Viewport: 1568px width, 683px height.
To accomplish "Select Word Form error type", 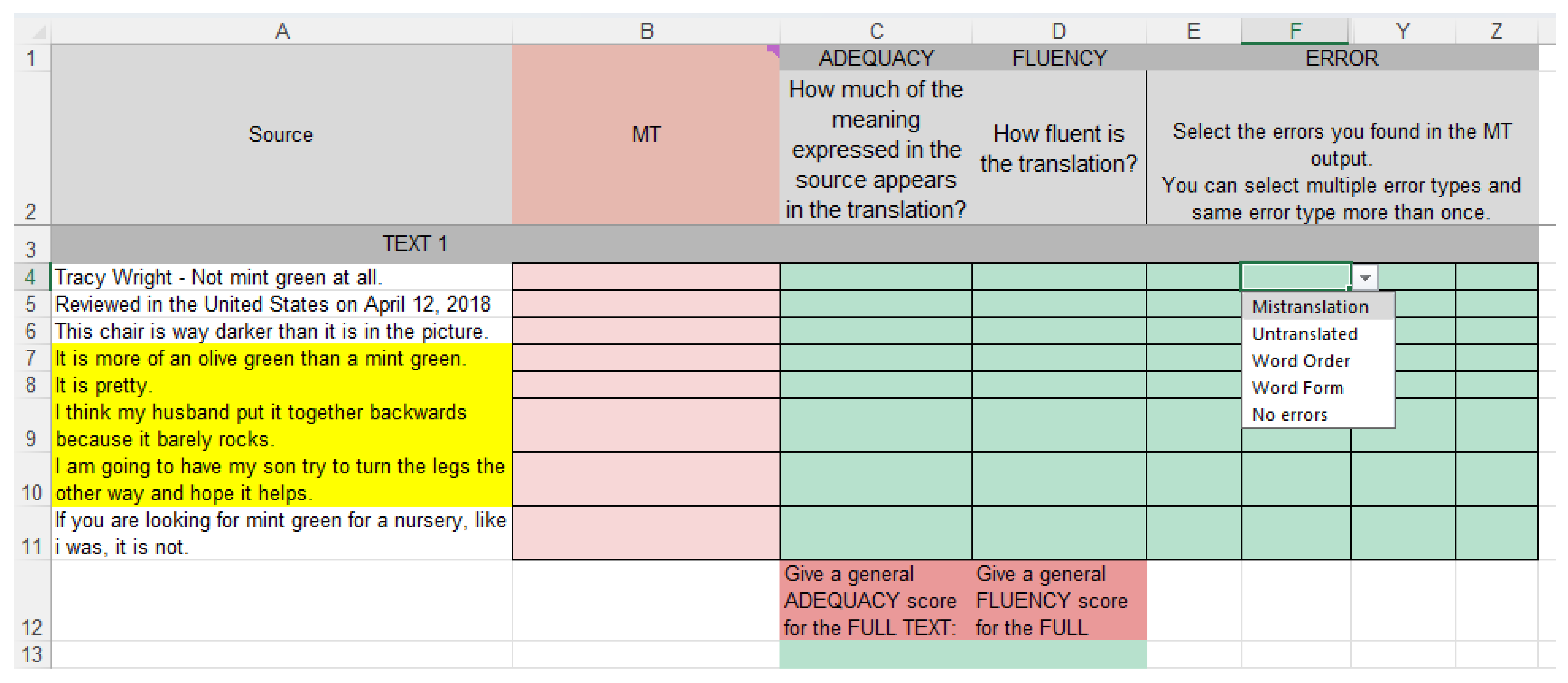I will (x=1297, y=388).
